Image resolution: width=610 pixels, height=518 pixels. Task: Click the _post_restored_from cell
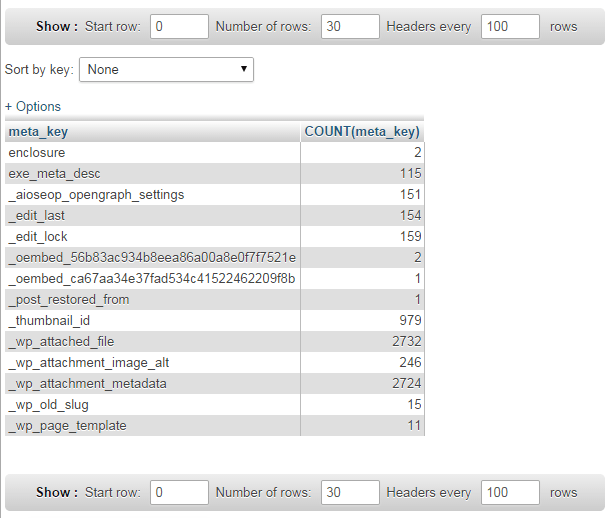(x=68, y=299)
